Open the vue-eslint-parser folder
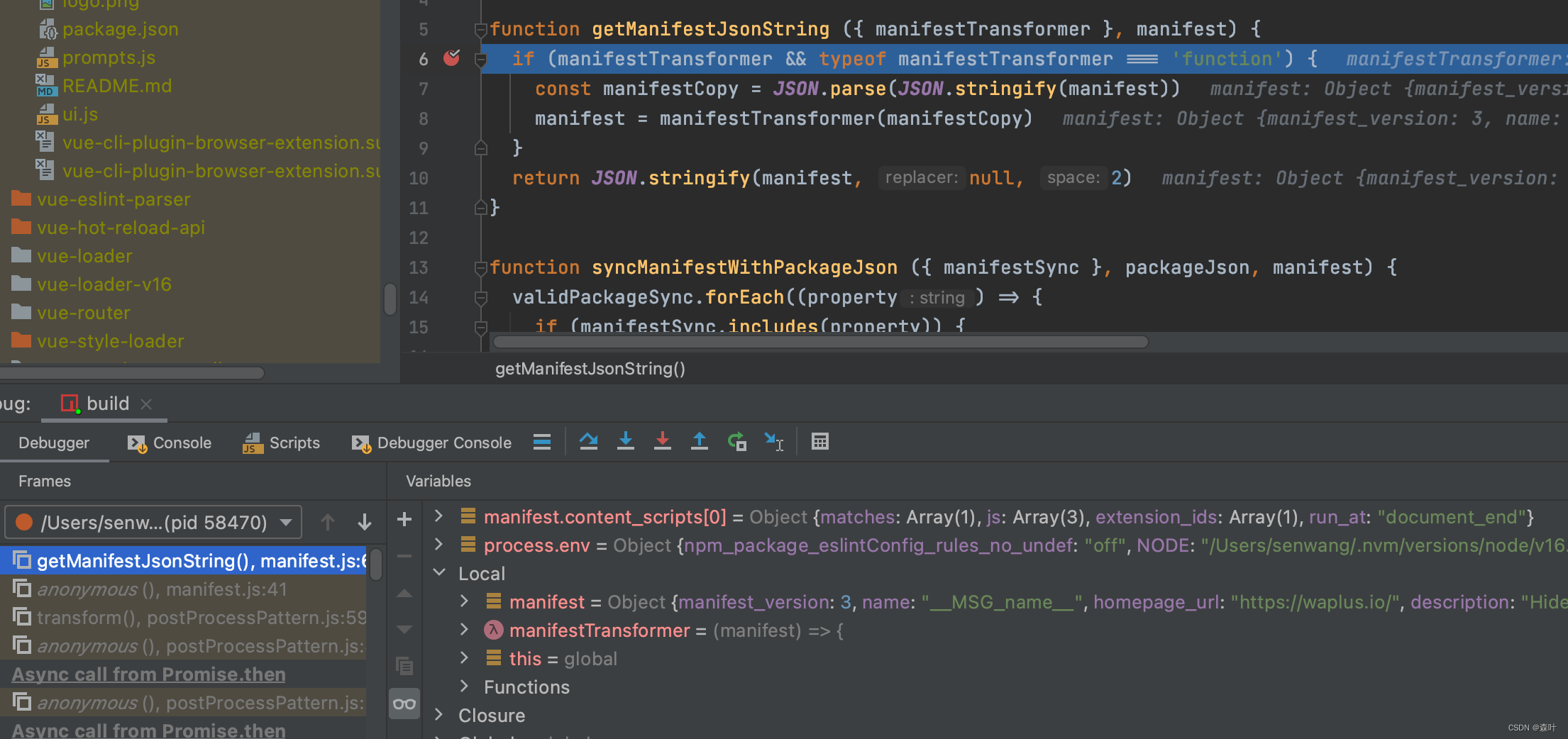Viewport: 1568px width, 739px height. tap(114, 199)
